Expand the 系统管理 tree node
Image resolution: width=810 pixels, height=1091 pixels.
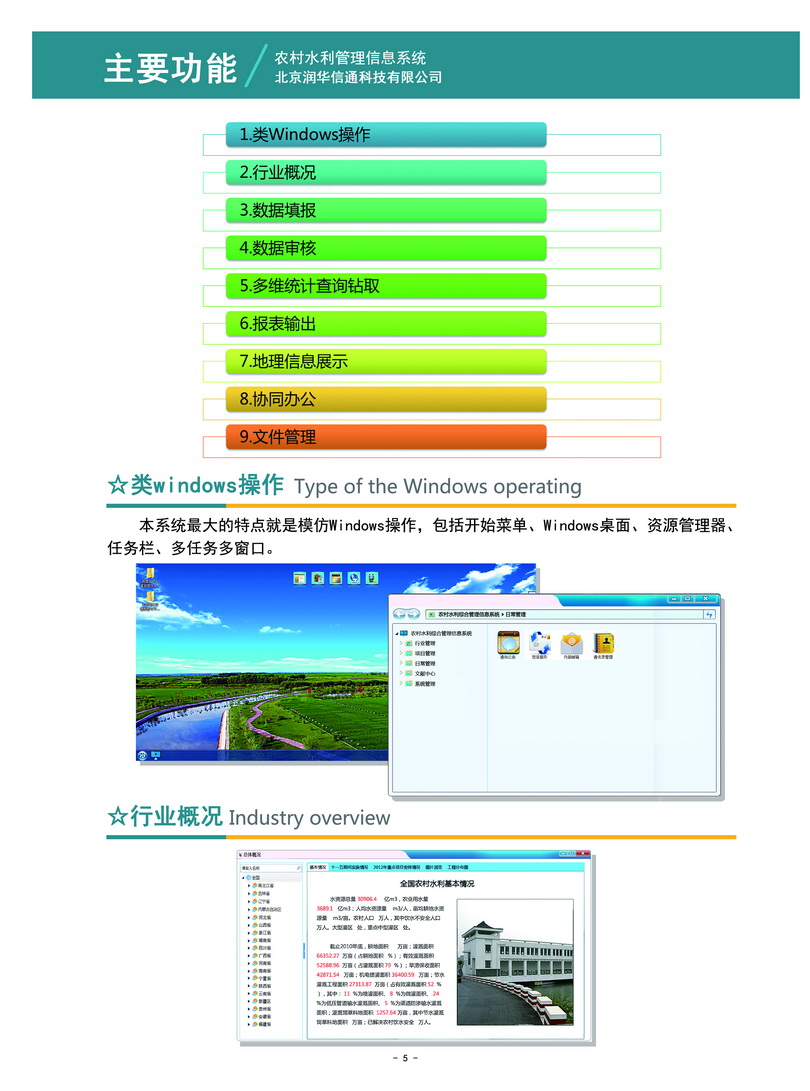tap(402, 683)
